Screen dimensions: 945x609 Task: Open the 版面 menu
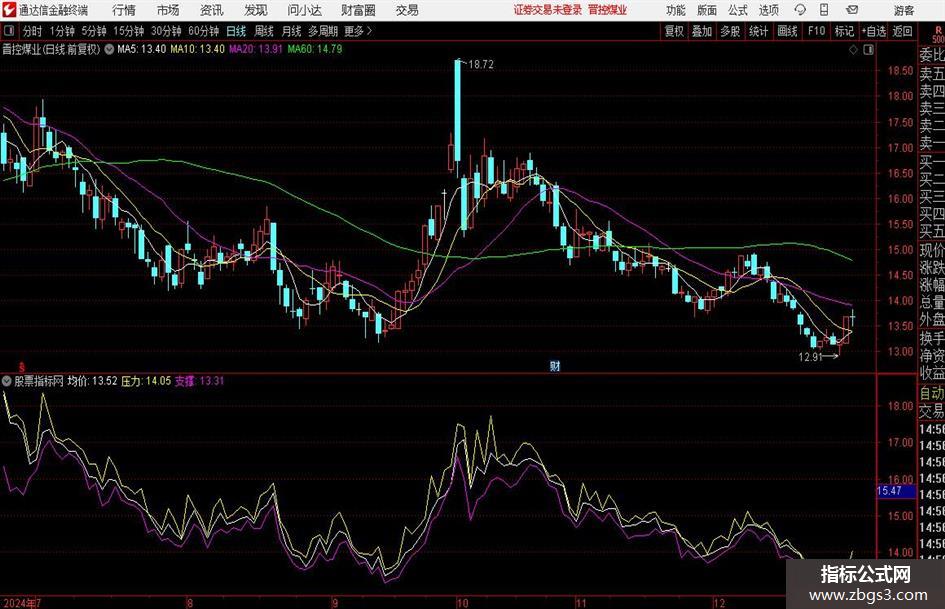pos(706,10)
